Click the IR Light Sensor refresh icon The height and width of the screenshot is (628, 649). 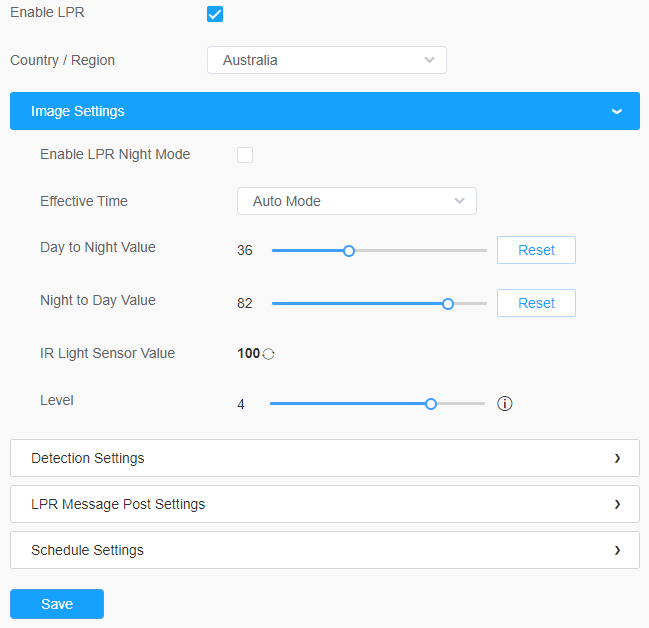268,354
